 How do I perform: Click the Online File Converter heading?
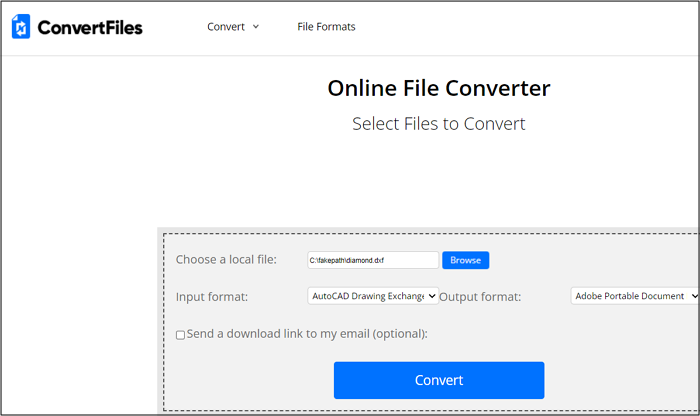[x=439, y=88]
